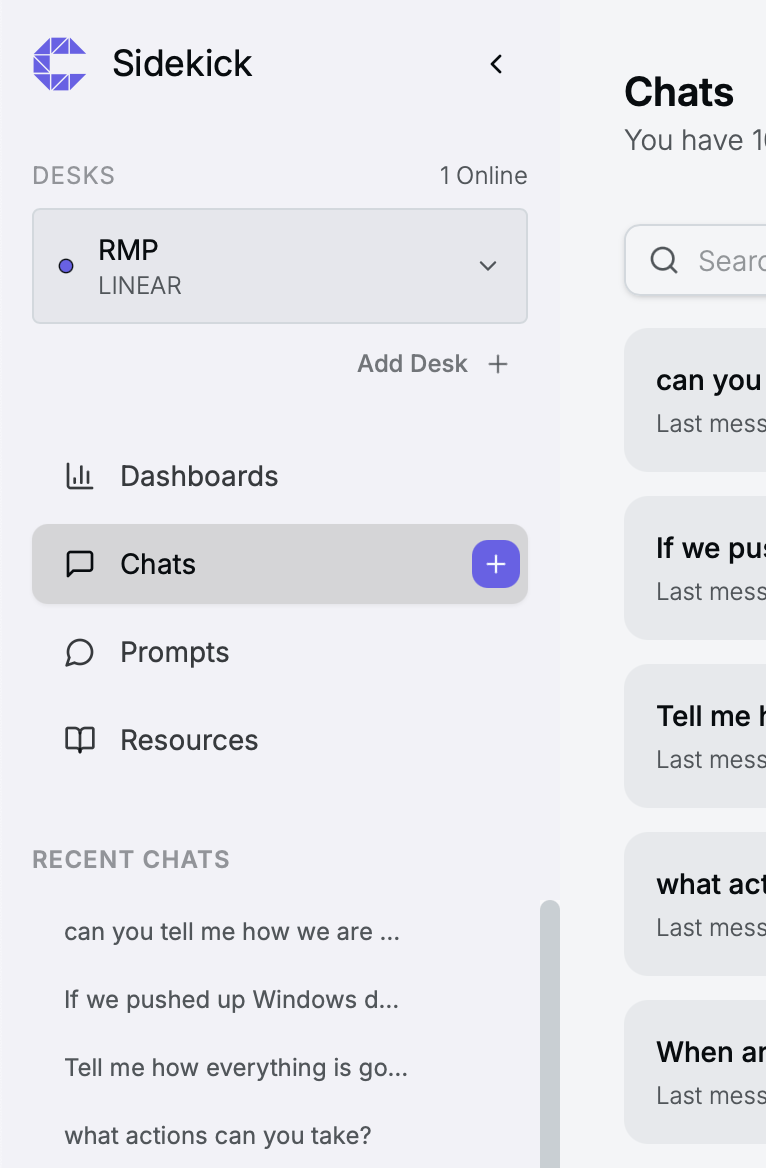This screenshot has height=1168, width=766.
Task: Click the plus icon beside Add Desk
Action: click(498, 364)
